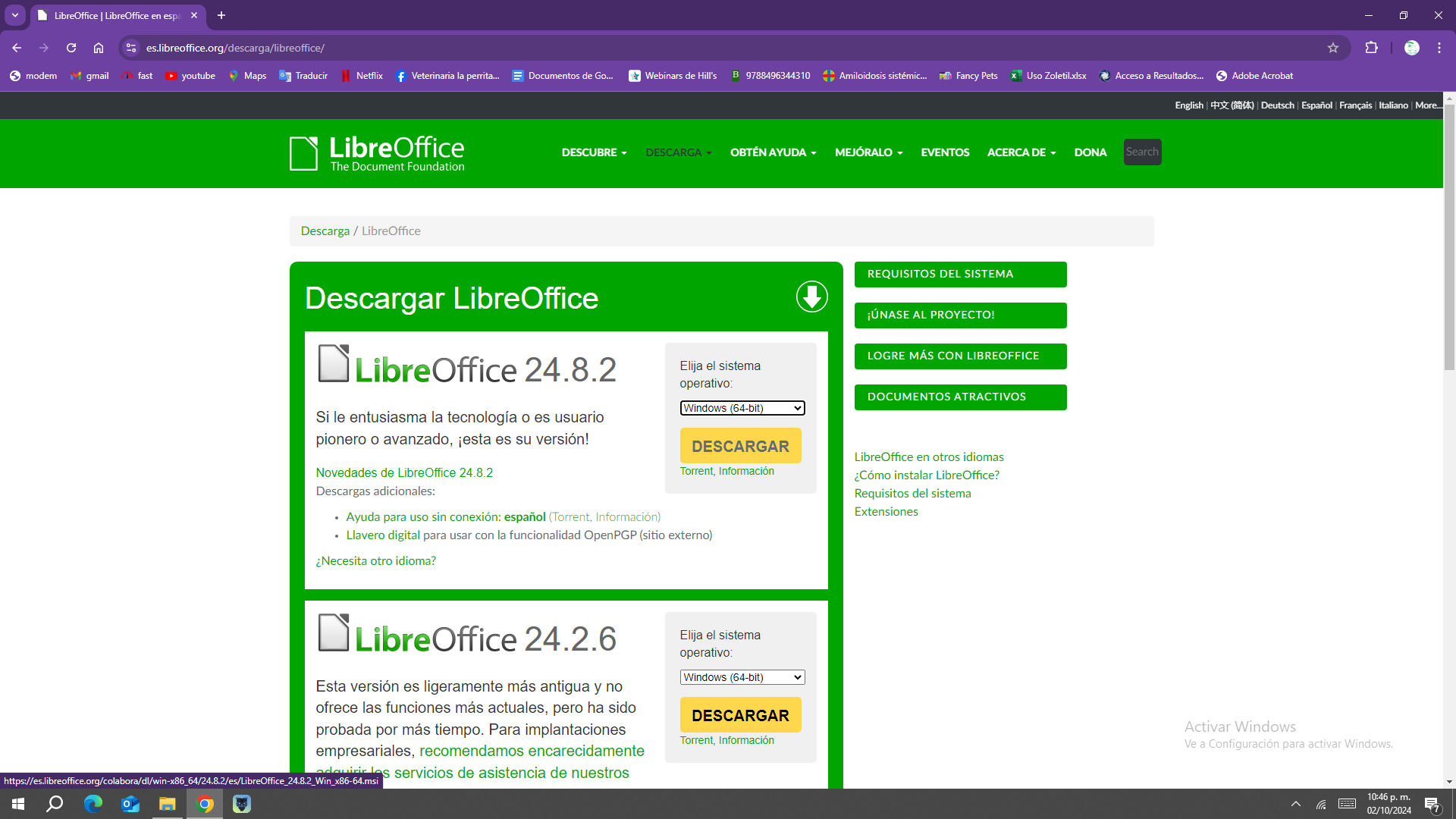Image resolution: width=1456 pixels, height=819 pixels.
Task: Open taskbar search magnifier
Action: click(x=55, y=804)
